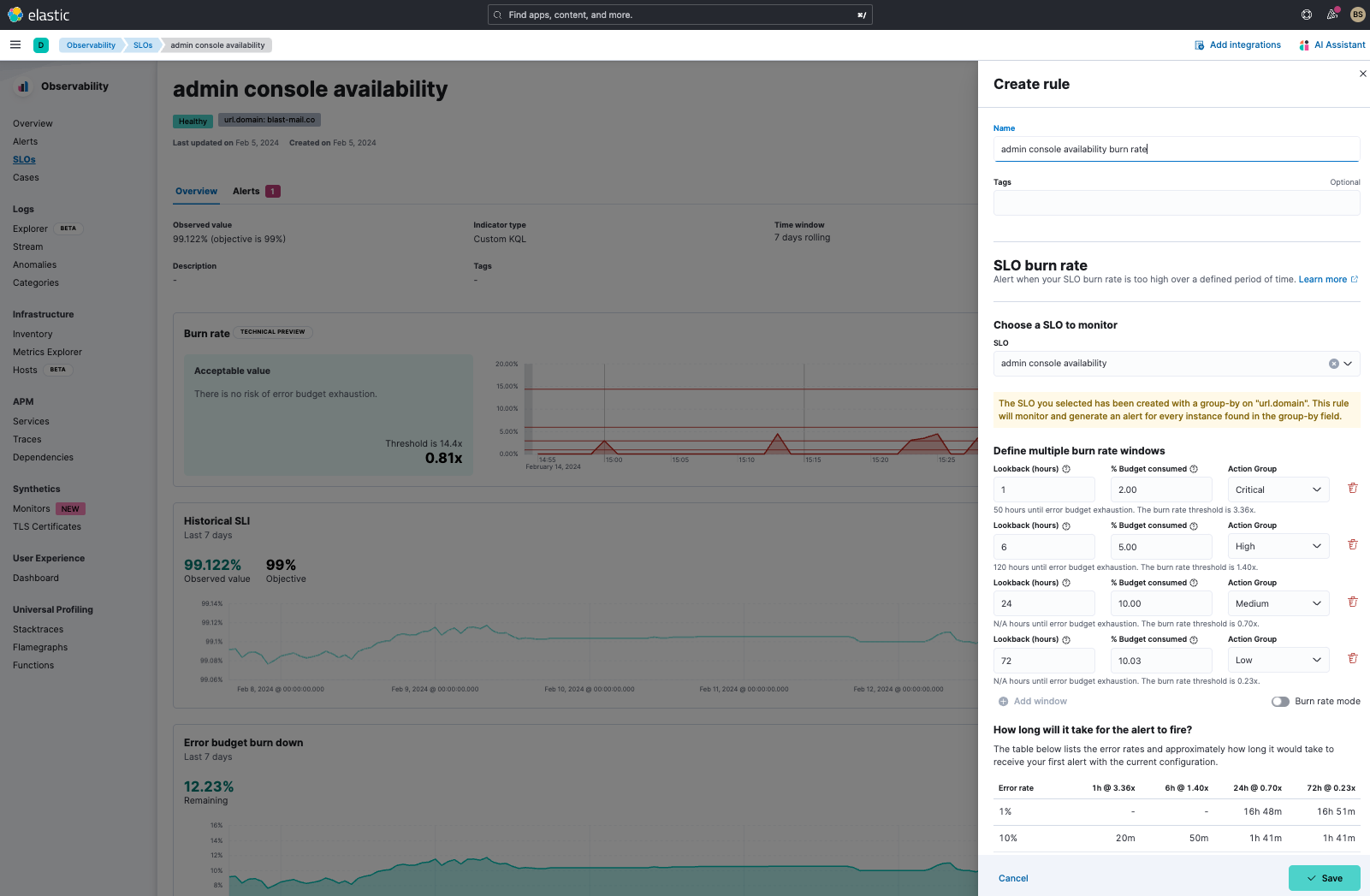This screenshot has width=1370, height=896.
Task: Delete the Critical burn rate window
Action: coord(1352,489)
